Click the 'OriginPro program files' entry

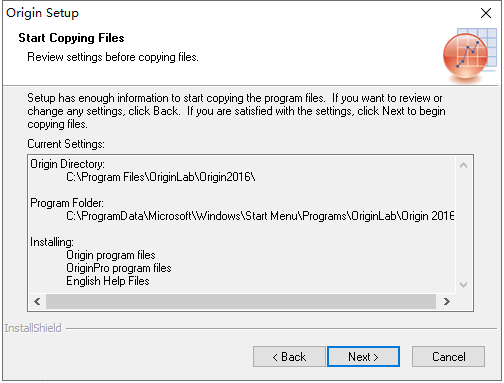coord(119,268)
